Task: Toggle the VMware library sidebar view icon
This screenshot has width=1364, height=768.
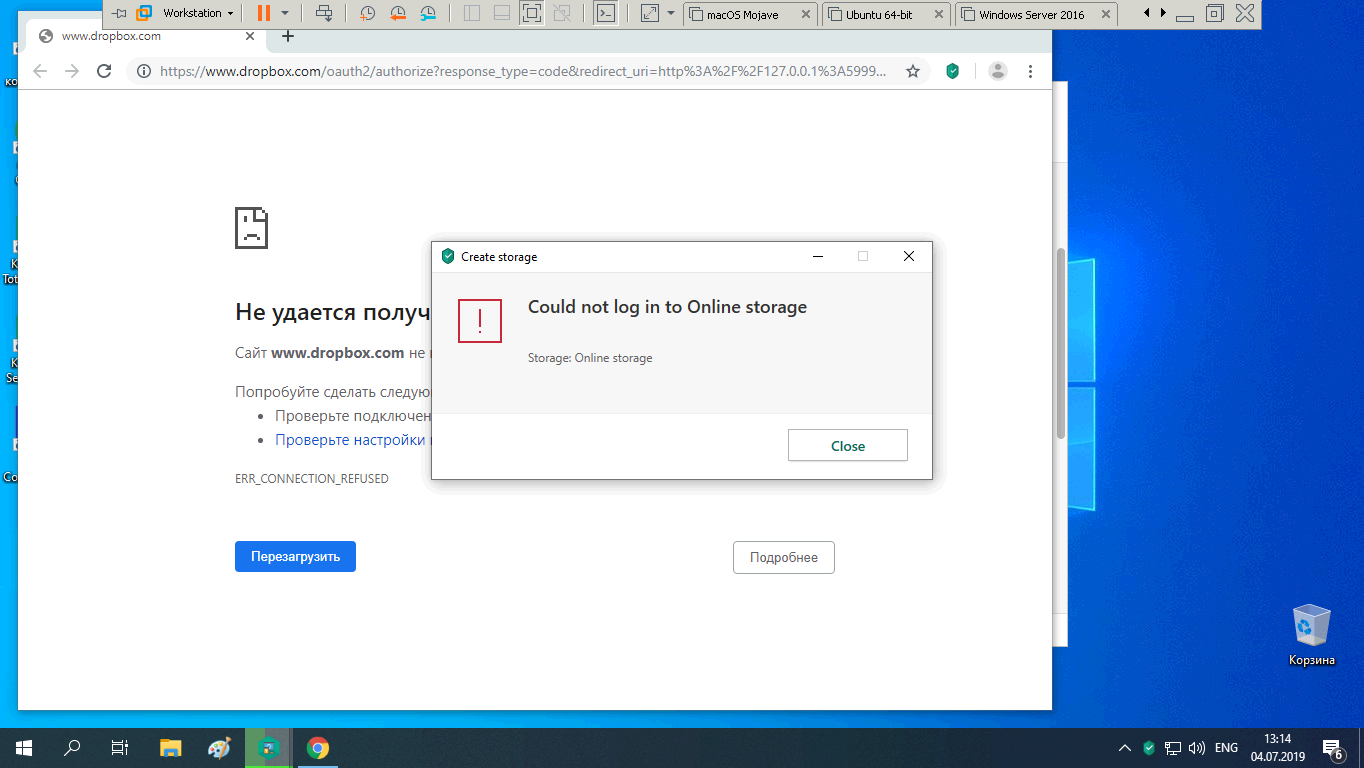Action: pyautogui.click(x=472, y=14)
